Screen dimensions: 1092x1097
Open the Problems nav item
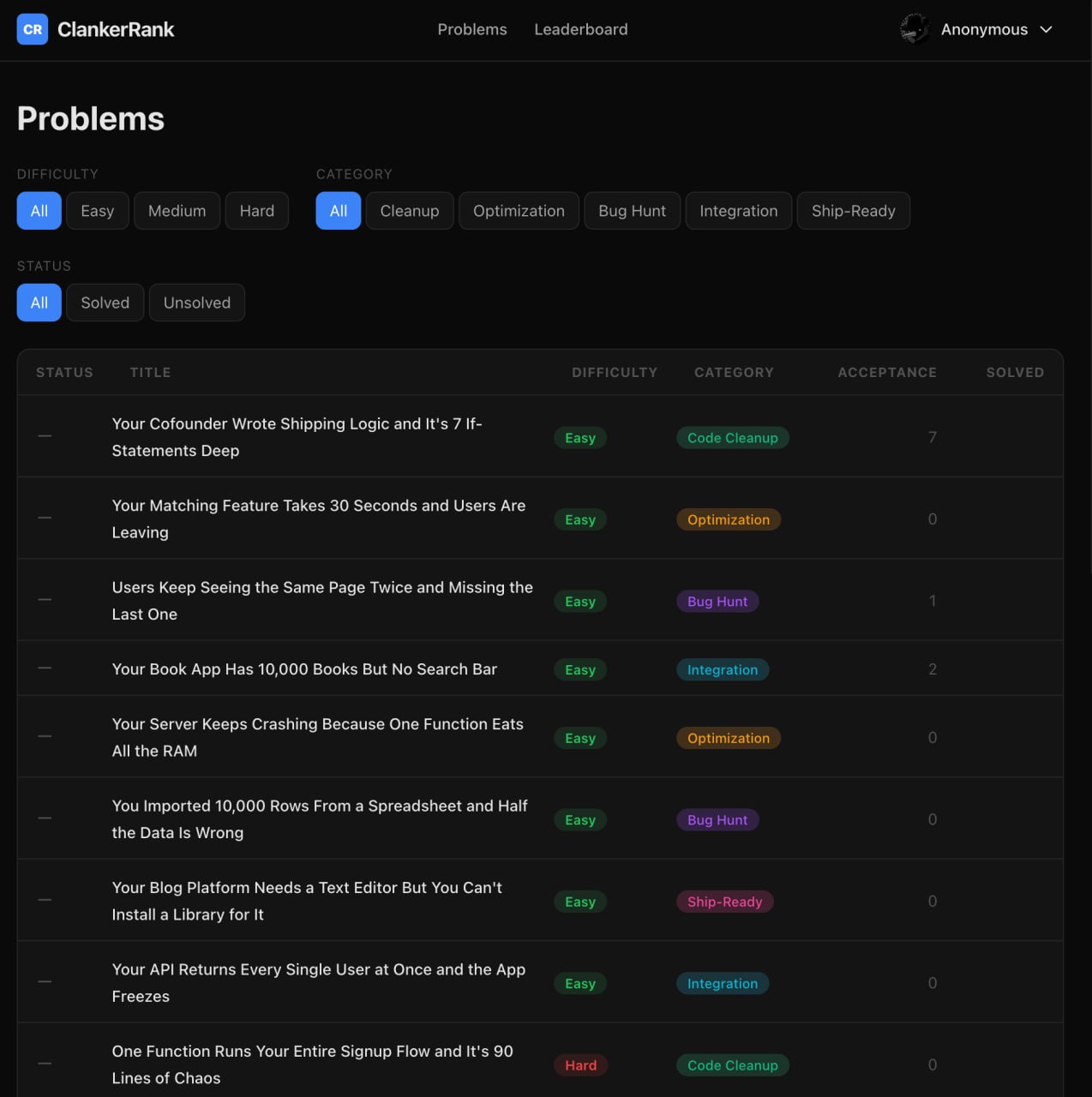click(472, 29)
